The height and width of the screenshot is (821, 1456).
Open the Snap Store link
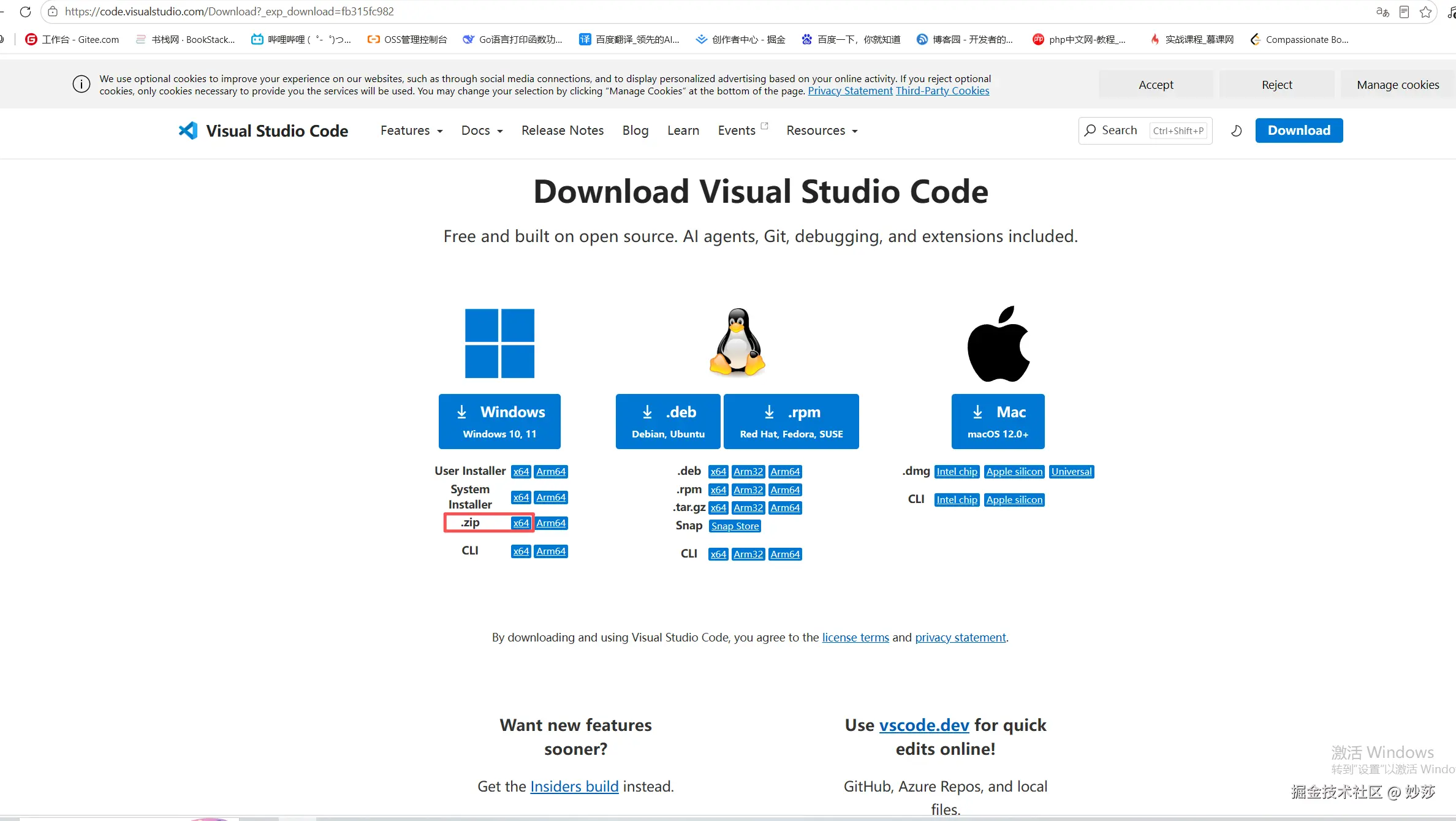click(735, 526)
